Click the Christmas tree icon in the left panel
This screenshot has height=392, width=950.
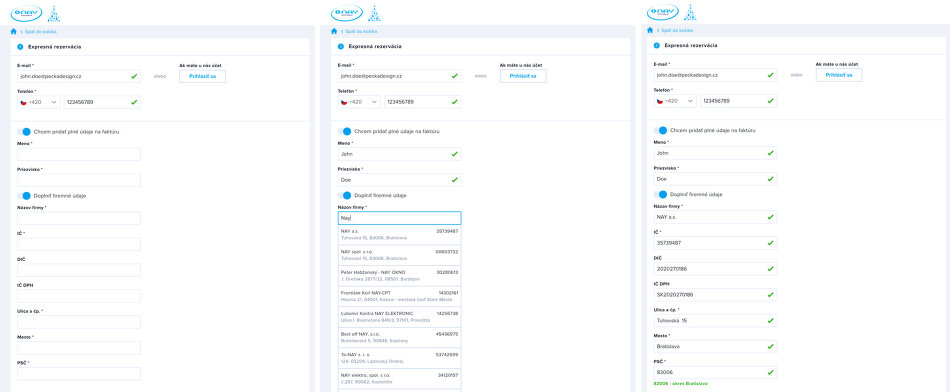tap(54, 13)
